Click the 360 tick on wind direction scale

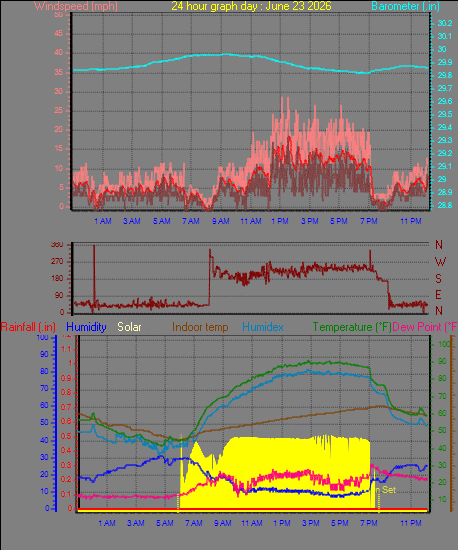pyautogui.click(x=57, y=244)
